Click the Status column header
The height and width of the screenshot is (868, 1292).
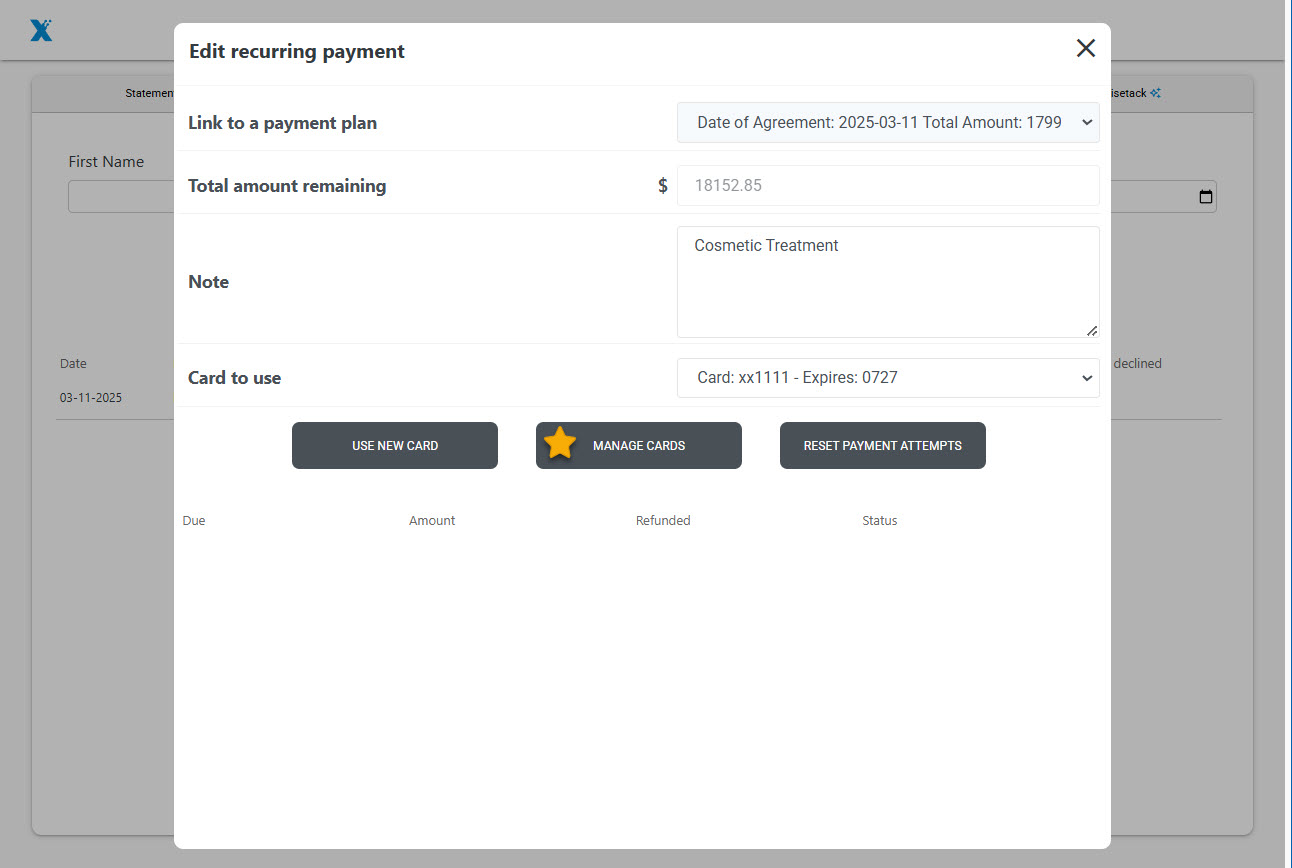880,520
